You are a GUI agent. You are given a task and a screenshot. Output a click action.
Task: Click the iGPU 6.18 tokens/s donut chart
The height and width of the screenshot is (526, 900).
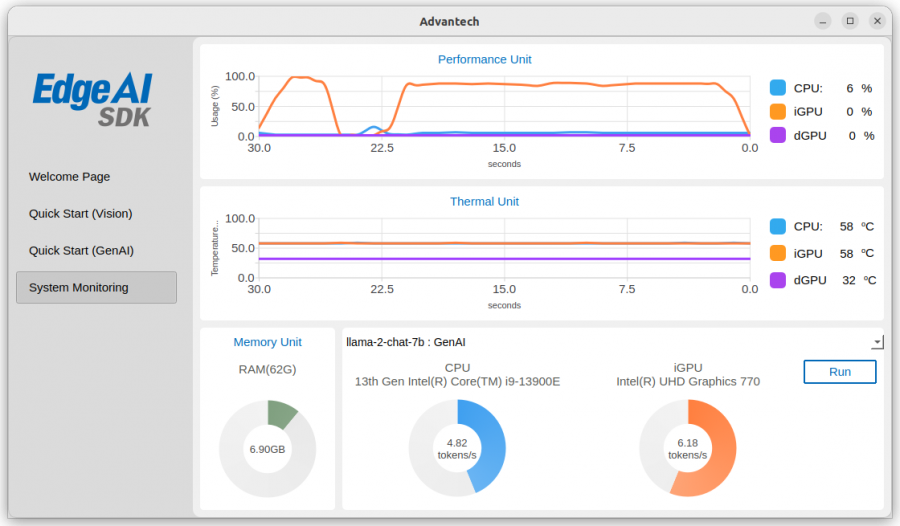[x=688, y=448]
